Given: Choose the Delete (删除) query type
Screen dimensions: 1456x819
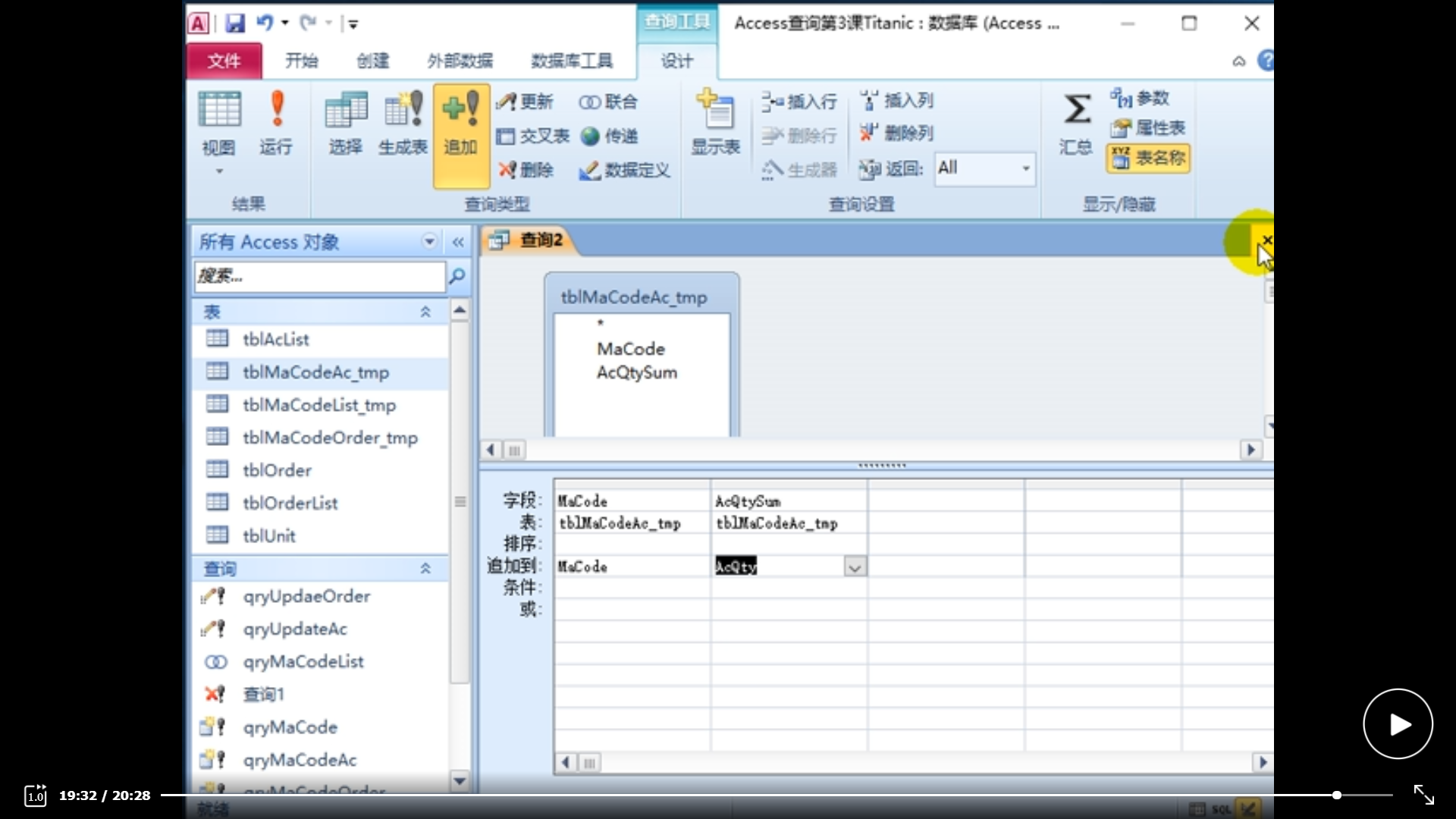Looking at the screenshot, I should 526,170.
